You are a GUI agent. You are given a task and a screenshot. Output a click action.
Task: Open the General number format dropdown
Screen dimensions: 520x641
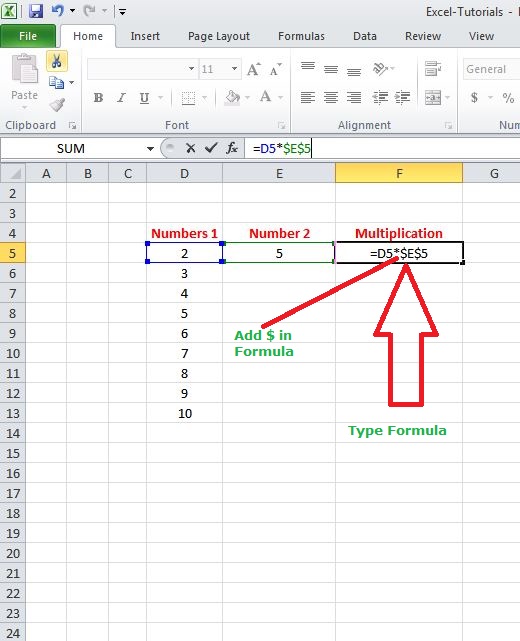491,69
